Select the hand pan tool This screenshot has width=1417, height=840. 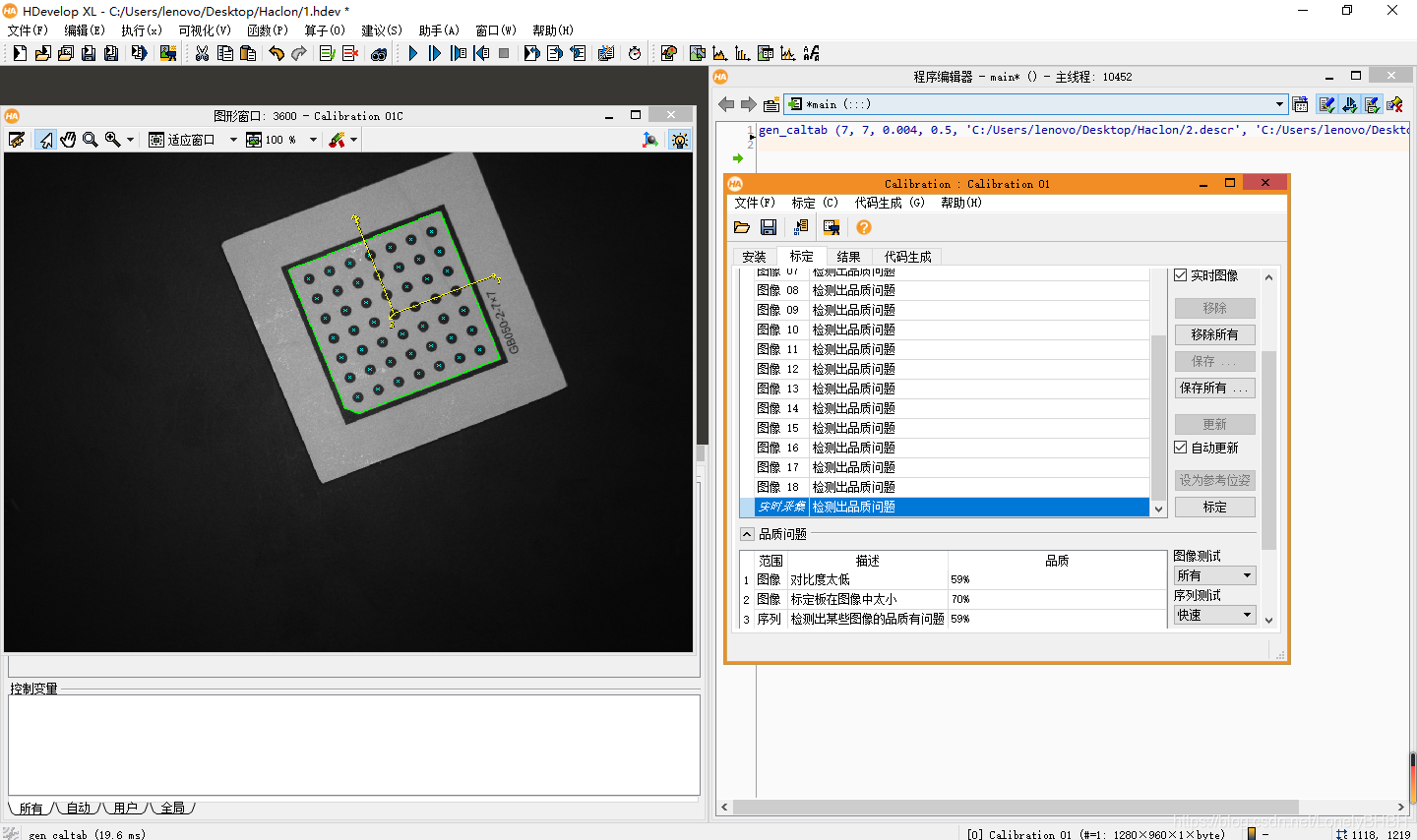coord(68,140)
